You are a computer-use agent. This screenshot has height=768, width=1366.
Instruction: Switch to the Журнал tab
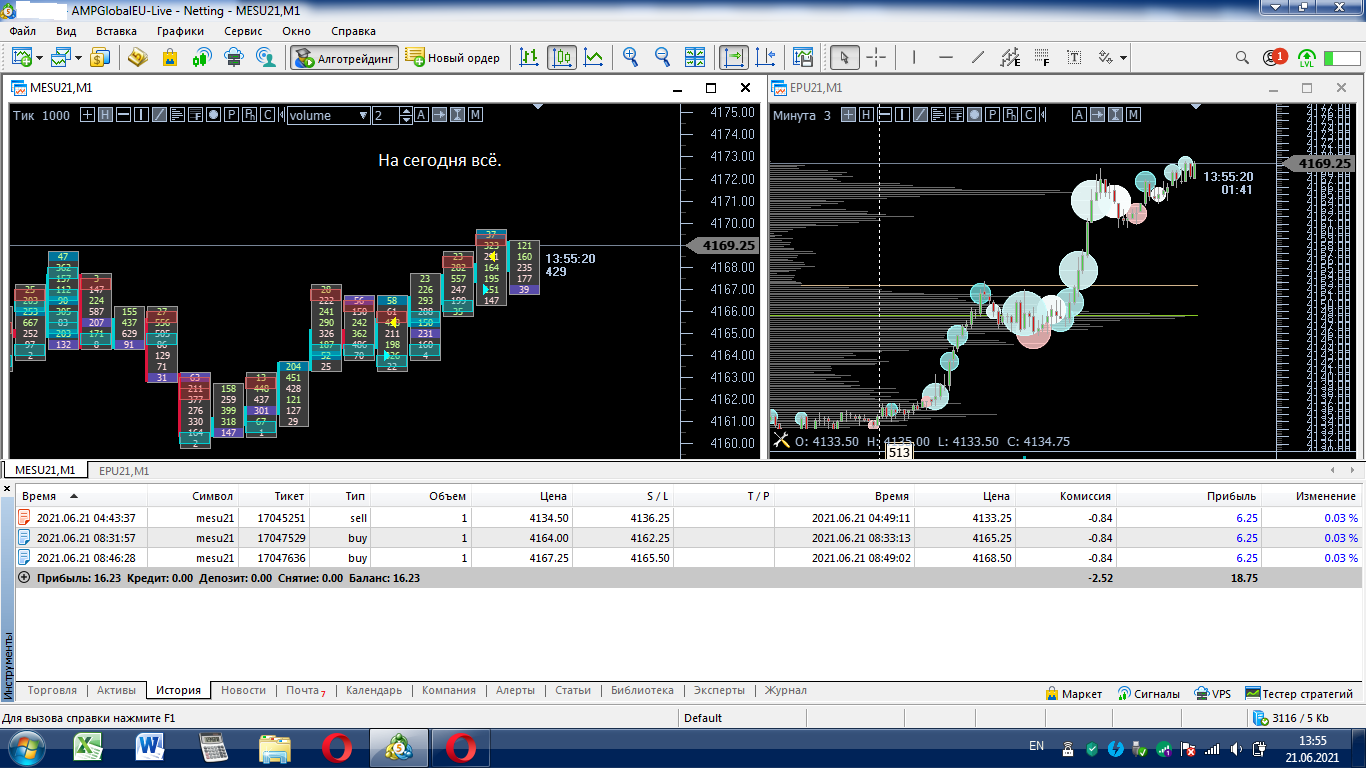click(x=785, y=690)
